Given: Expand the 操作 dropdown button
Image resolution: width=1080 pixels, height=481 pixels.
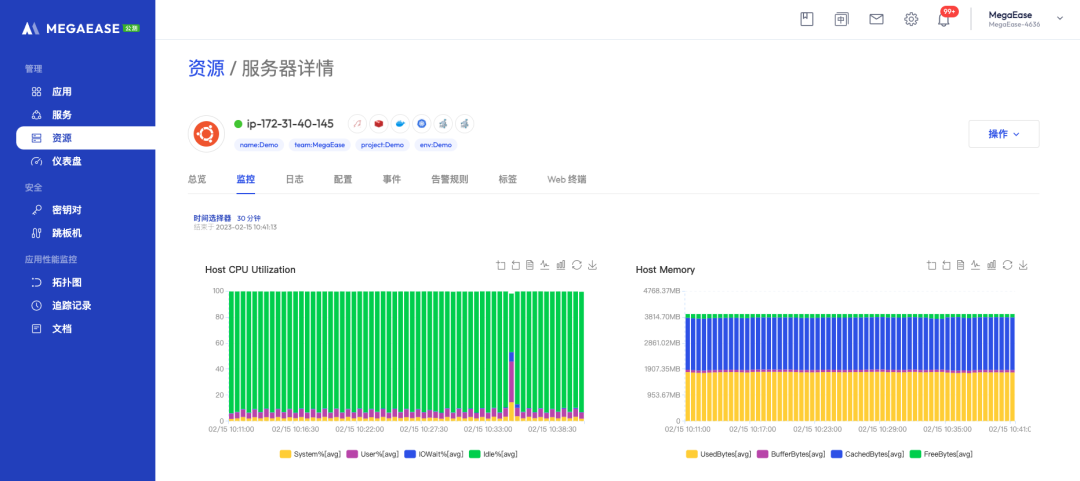Looking at the screenshot, I should [x=1003, y=134].
